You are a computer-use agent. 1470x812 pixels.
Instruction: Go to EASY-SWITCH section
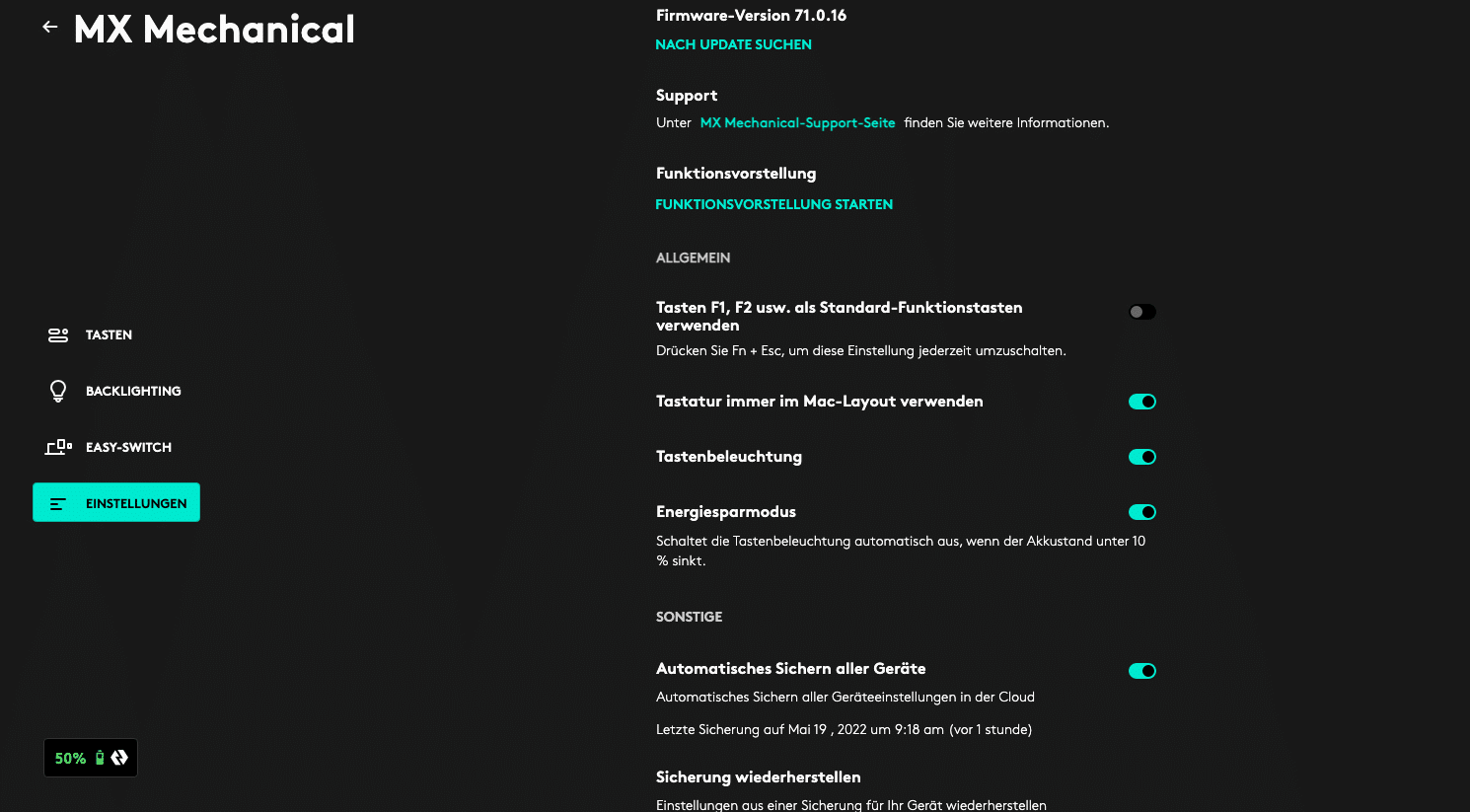coord(128,448)
